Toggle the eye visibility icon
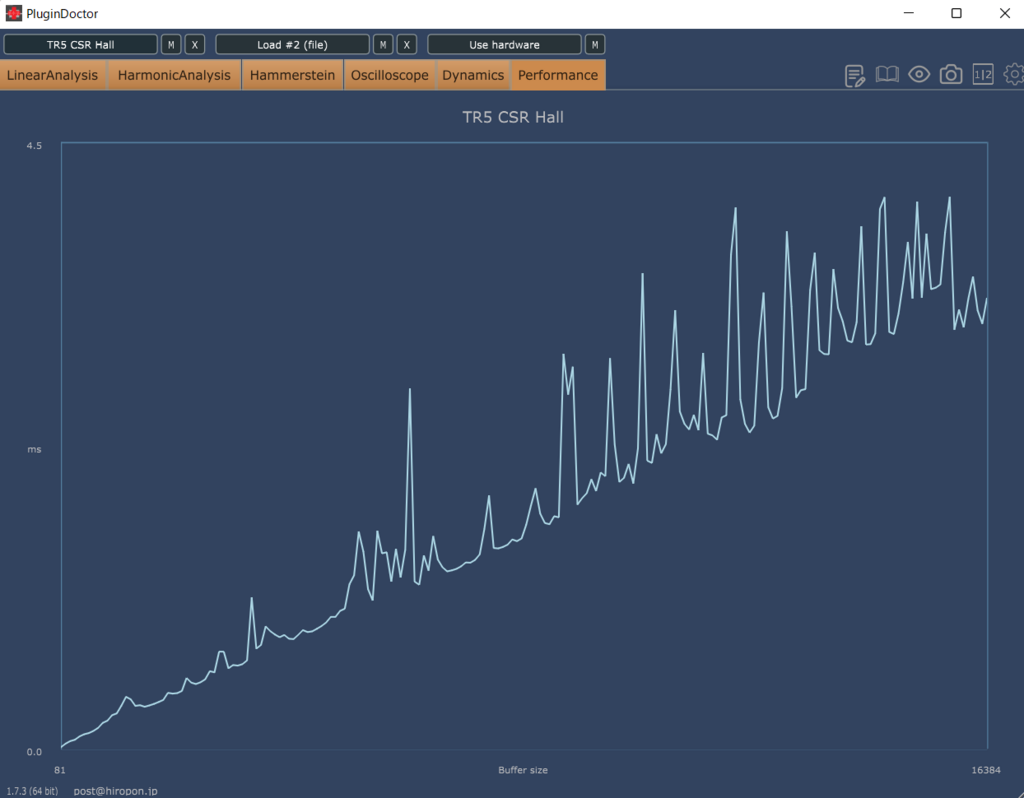Viewport: 1024px width, 798px height. pyautogui.click(x=919, y=74)
